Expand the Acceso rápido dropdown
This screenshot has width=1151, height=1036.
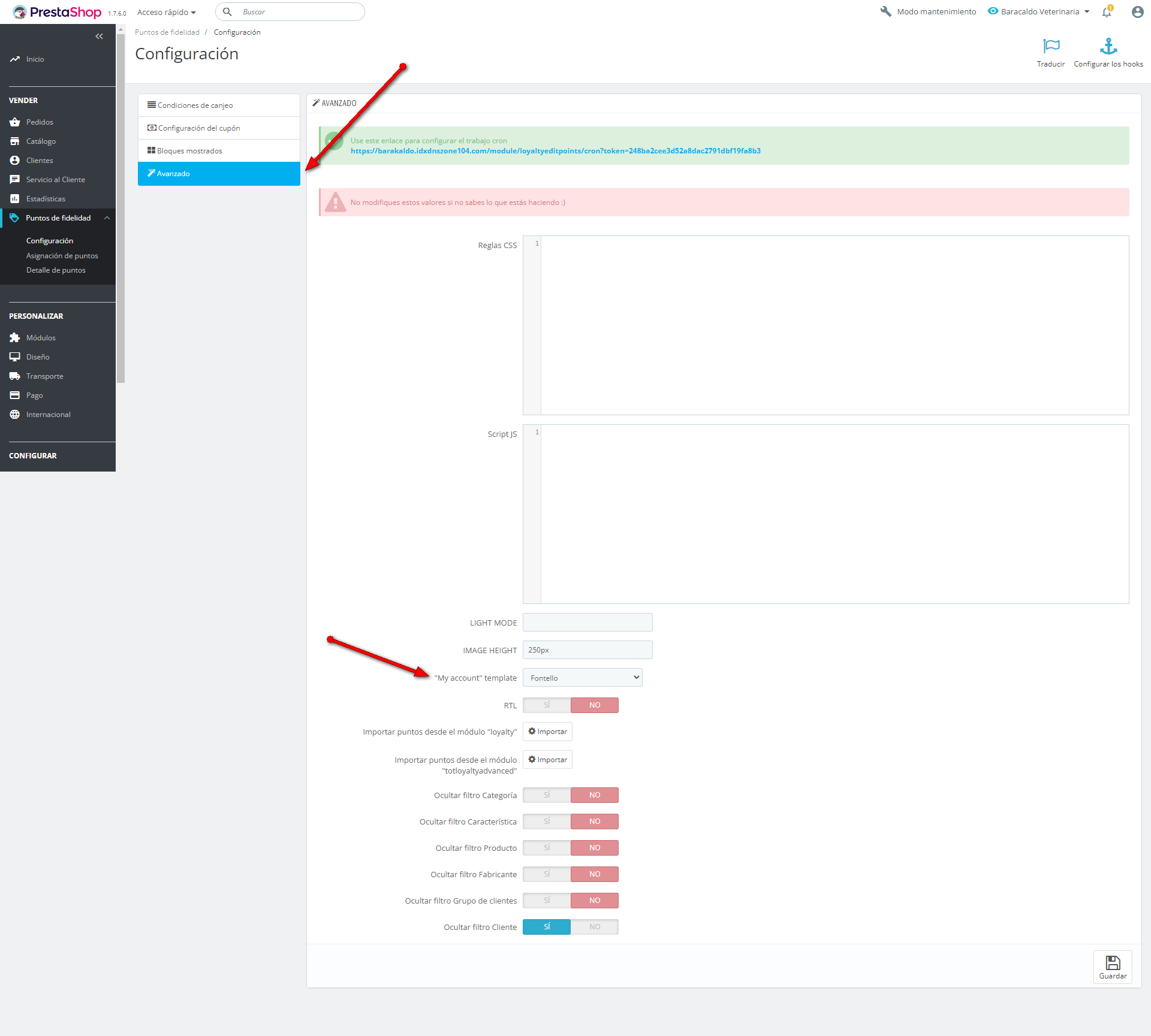point(167,12)
